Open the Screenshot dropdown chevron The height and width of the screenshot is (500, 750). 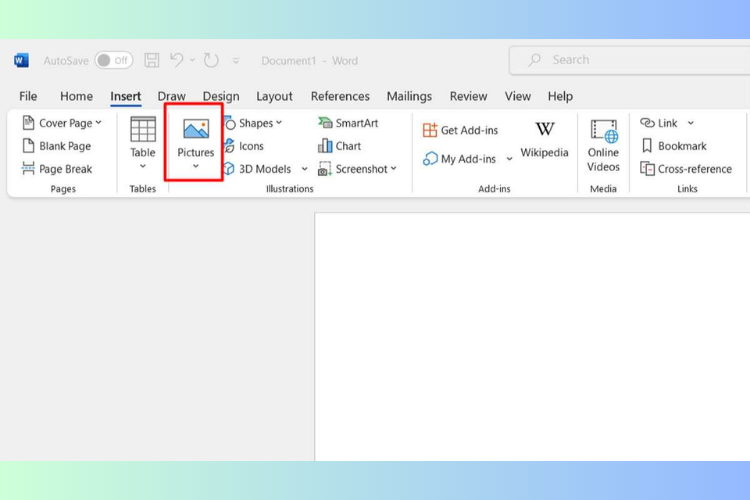(394, 168)
